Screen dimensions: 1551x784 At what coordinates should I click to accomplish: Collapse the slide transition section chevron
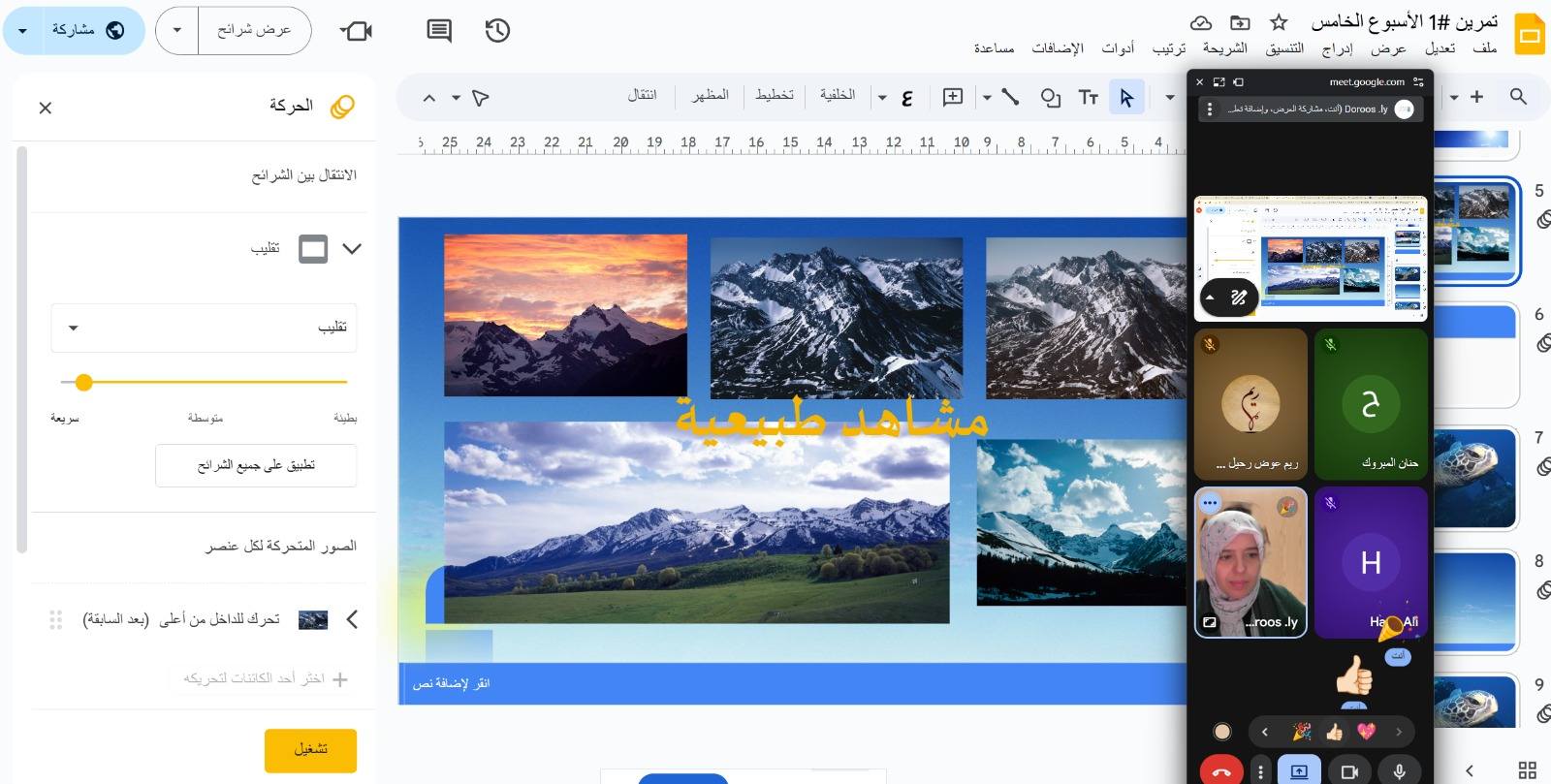352,249
